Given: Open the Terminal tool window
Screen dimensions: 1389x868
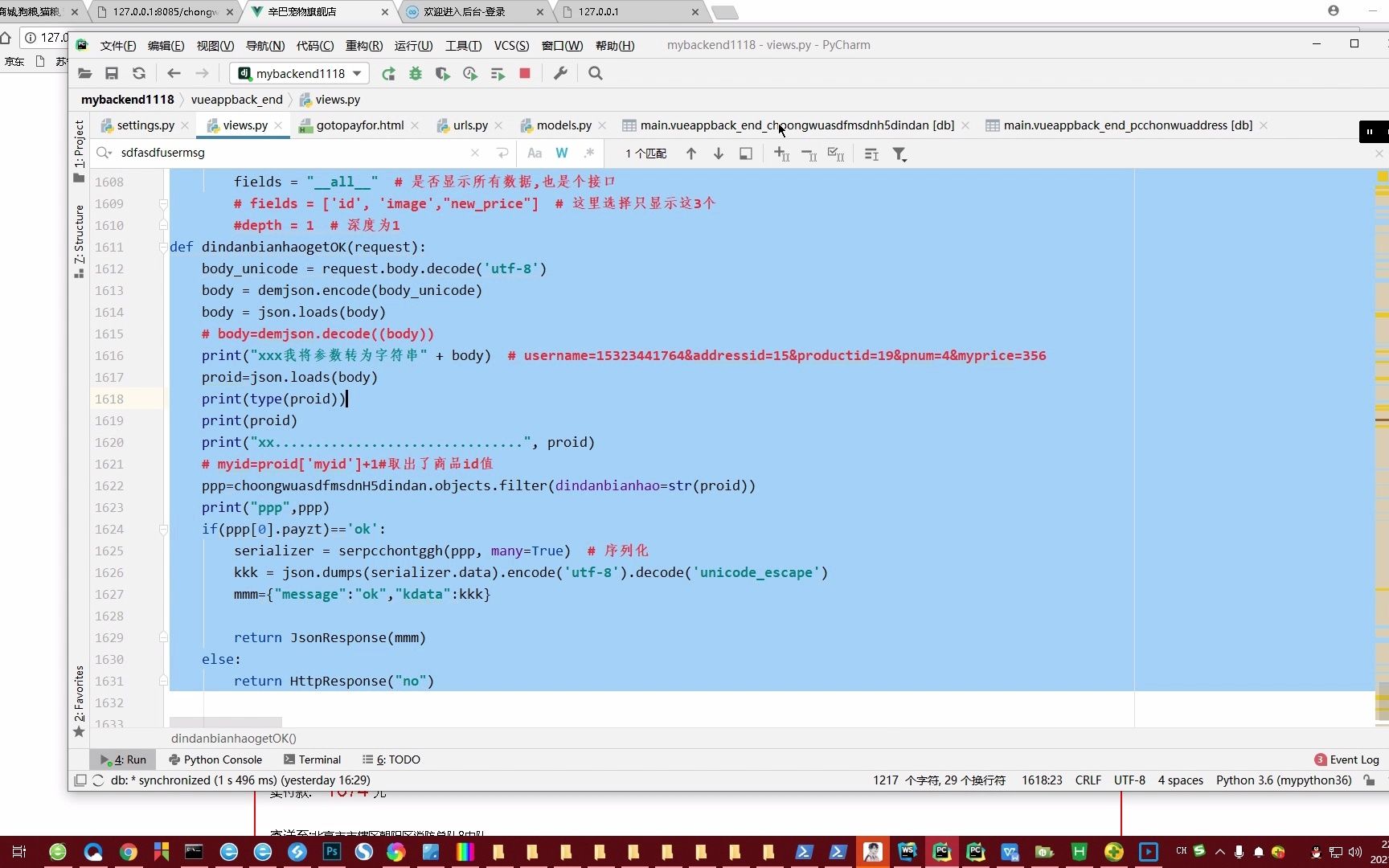Looking at the screenshot, I should [313, 759].
